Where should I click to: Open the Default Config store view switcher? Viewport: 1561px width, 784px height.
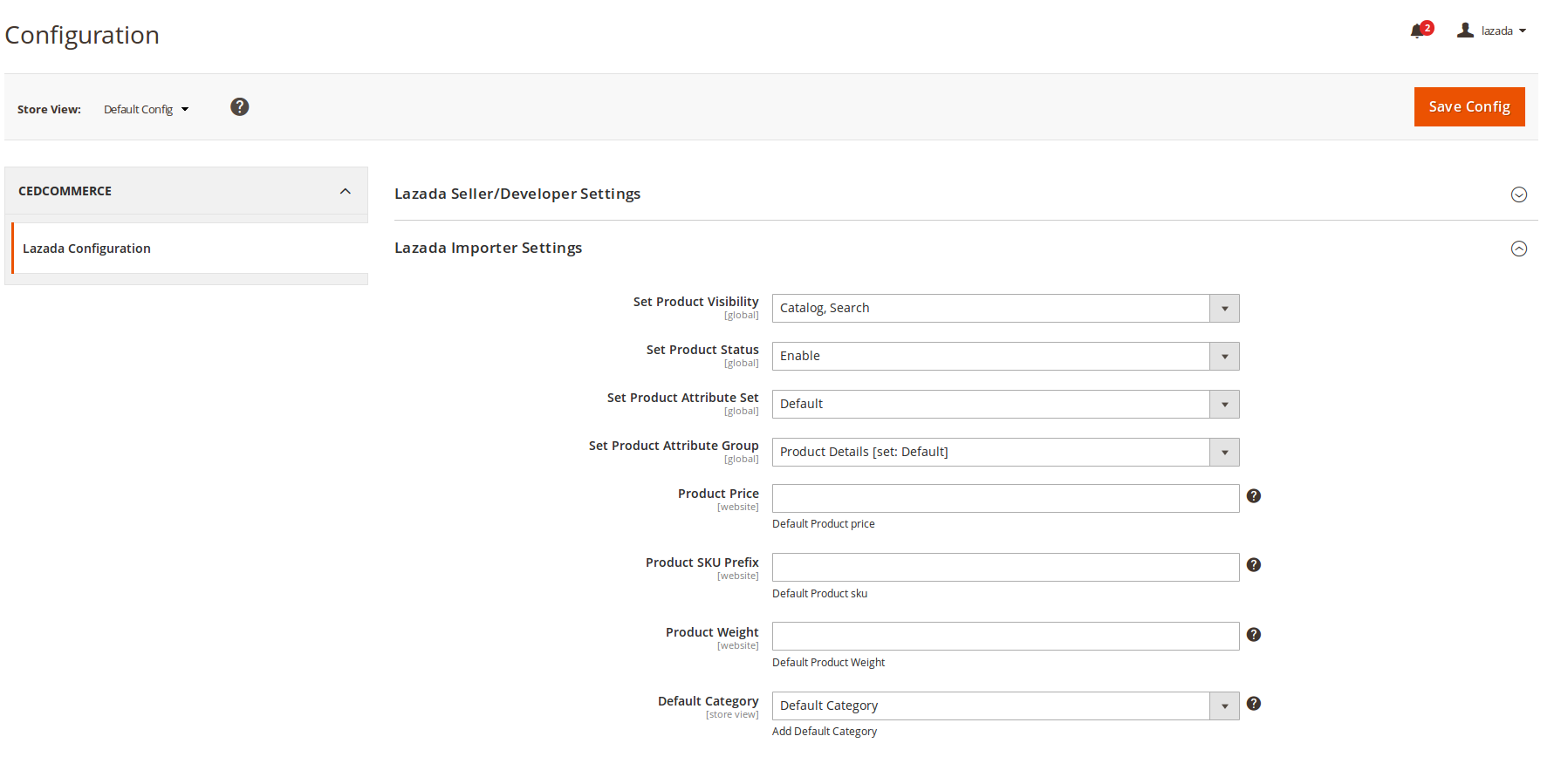pos(147,109)
